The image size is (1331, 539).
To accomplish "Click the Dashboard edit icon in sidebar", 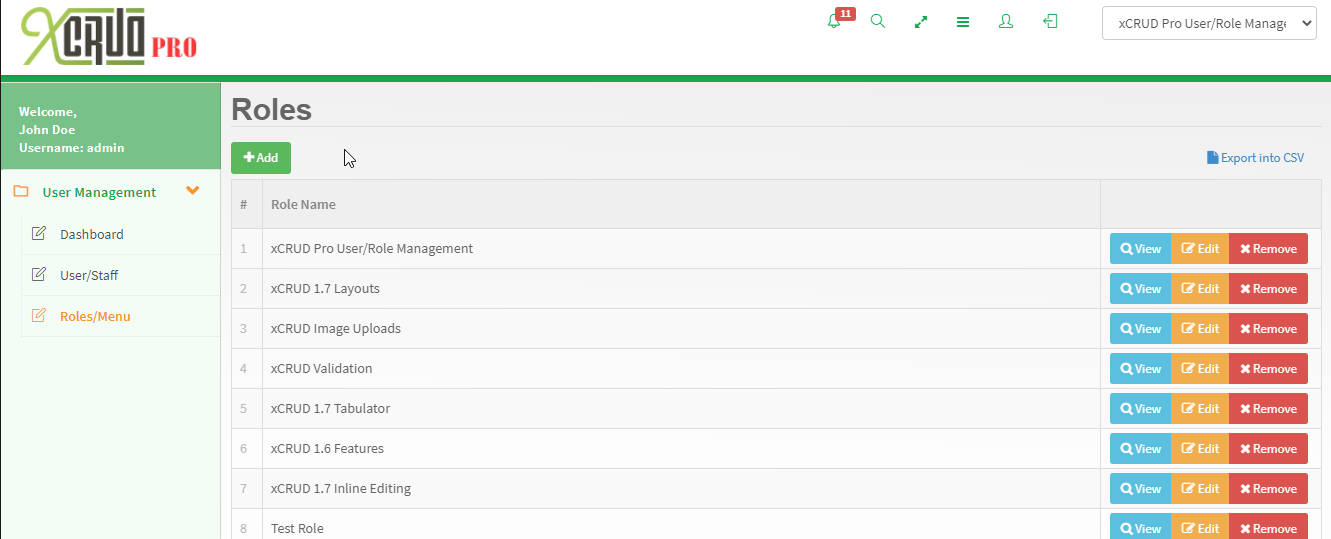I will [39, 234].
